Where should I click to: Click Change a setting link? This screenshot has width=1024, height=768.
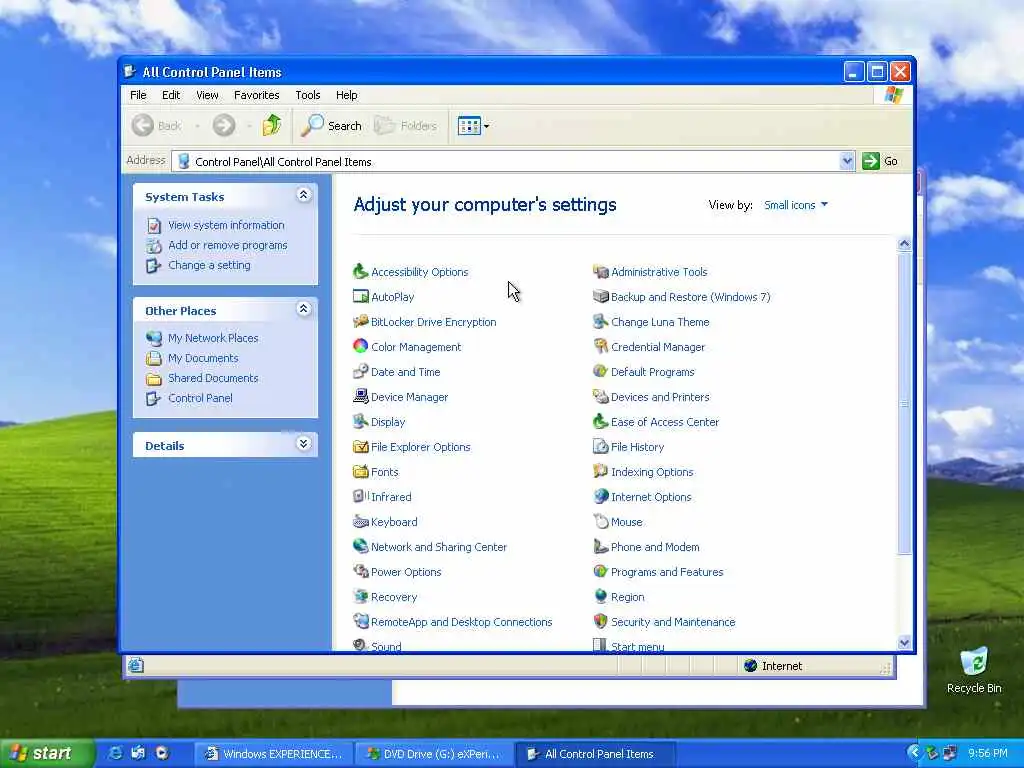coord(209,265)
